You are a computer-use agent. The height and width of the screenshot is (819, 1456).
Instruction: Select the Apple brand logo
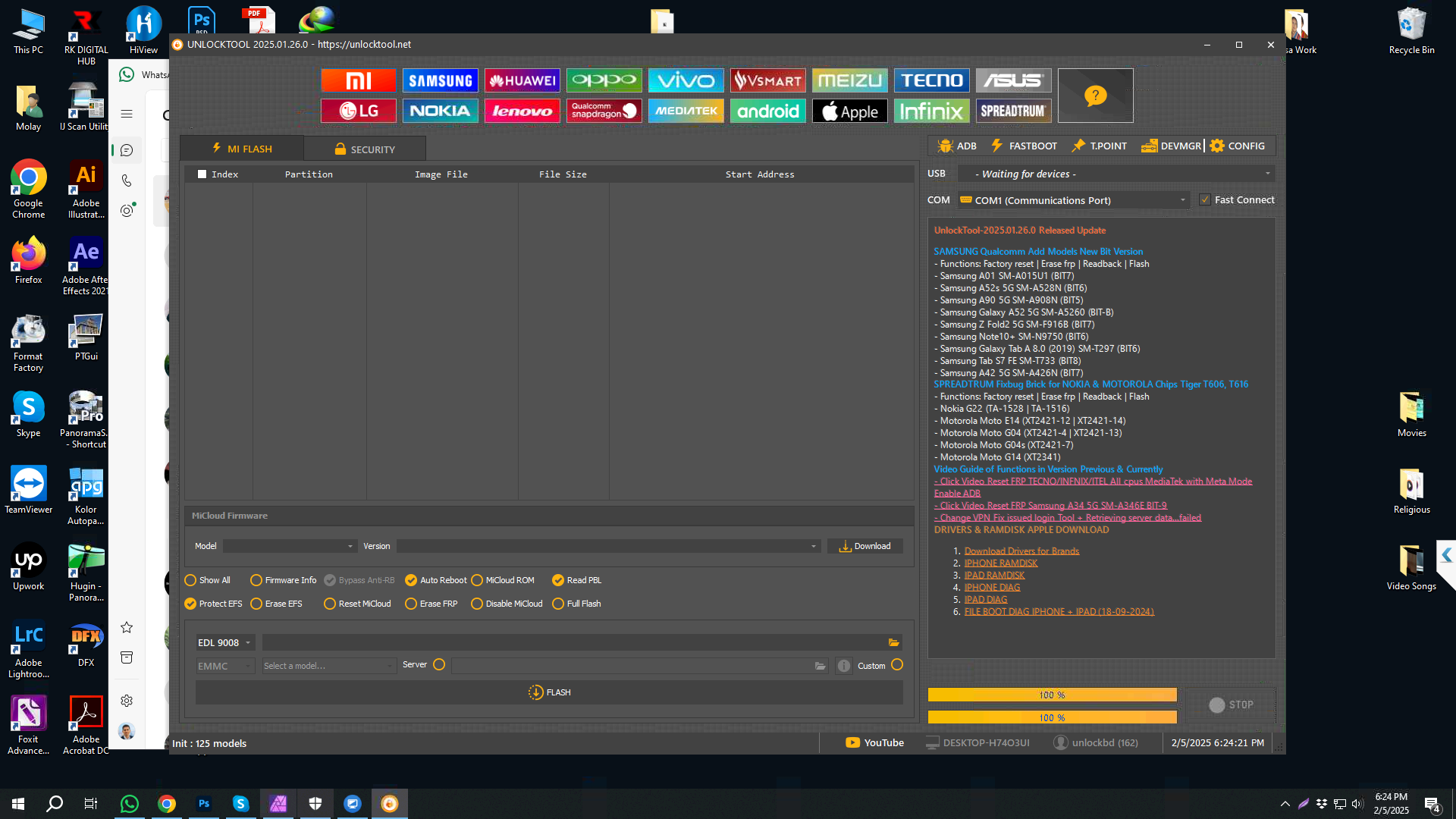point(849,110)
